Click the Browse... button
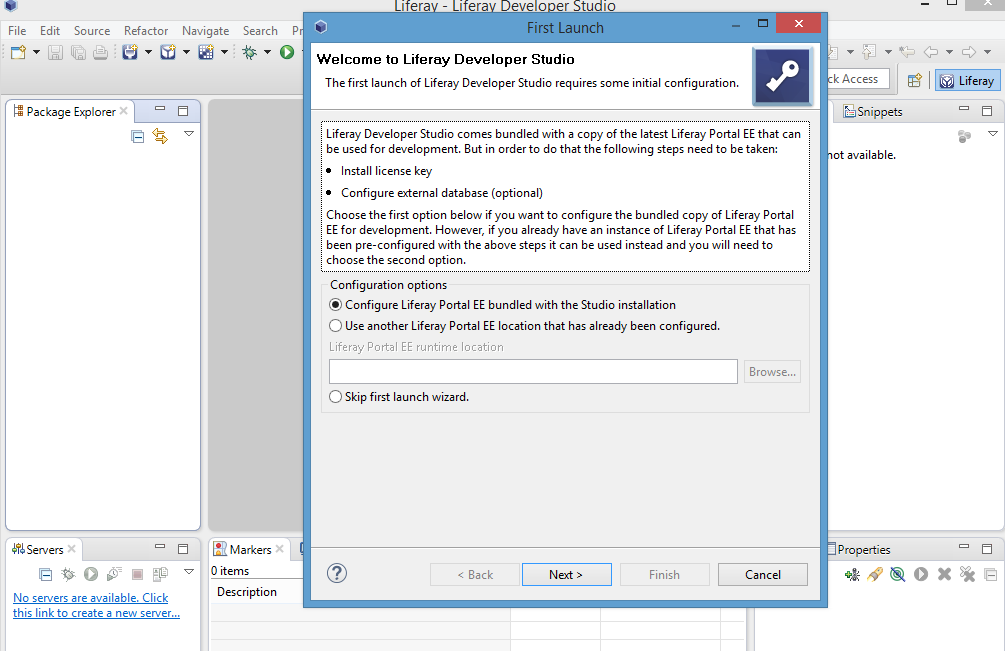 772,372
